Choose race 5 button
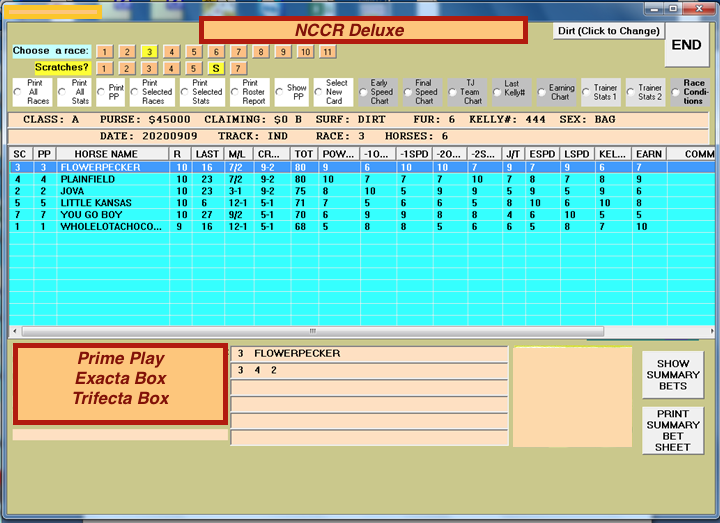720x523 pixels. (194, 51)
